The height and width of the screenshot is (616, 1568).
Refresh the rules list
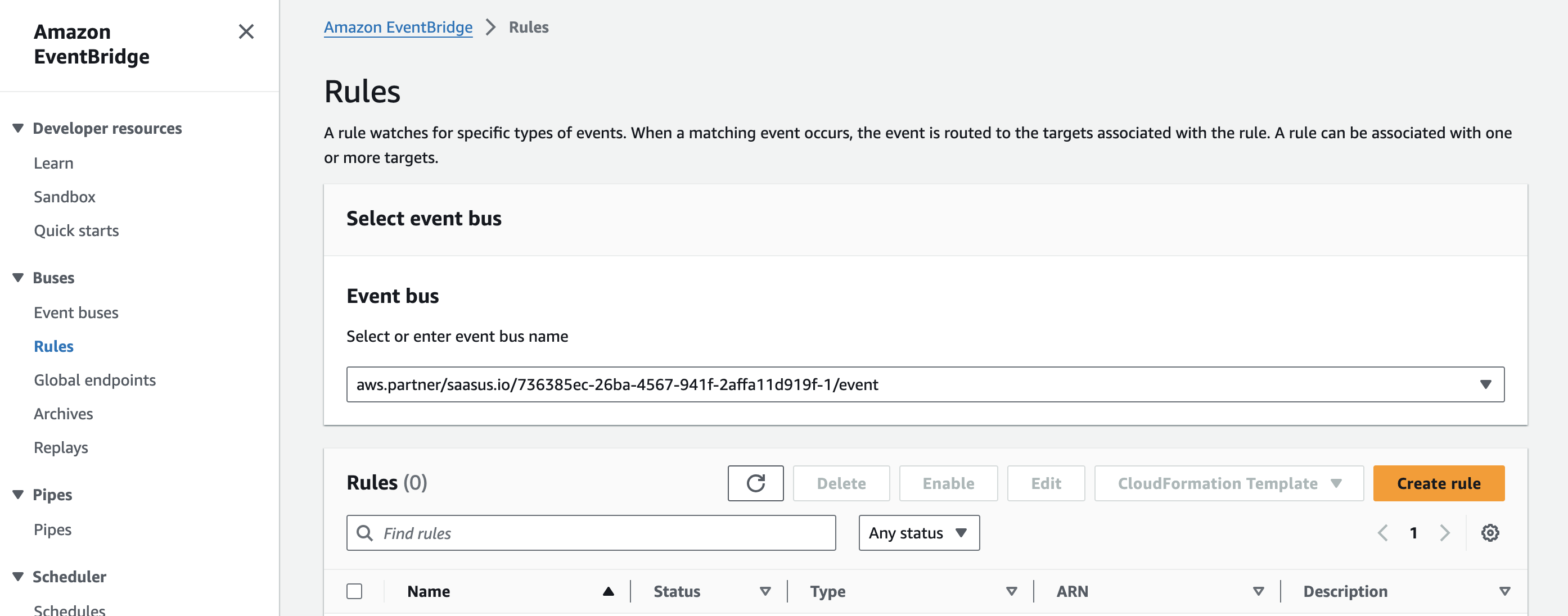point(755,483)
